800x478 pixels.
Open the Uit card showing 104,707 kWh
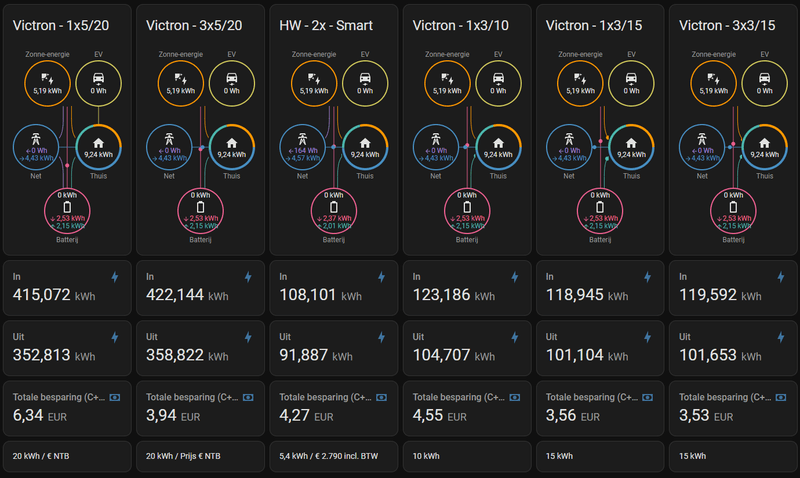pyautogui.click(x=466, y=348)
